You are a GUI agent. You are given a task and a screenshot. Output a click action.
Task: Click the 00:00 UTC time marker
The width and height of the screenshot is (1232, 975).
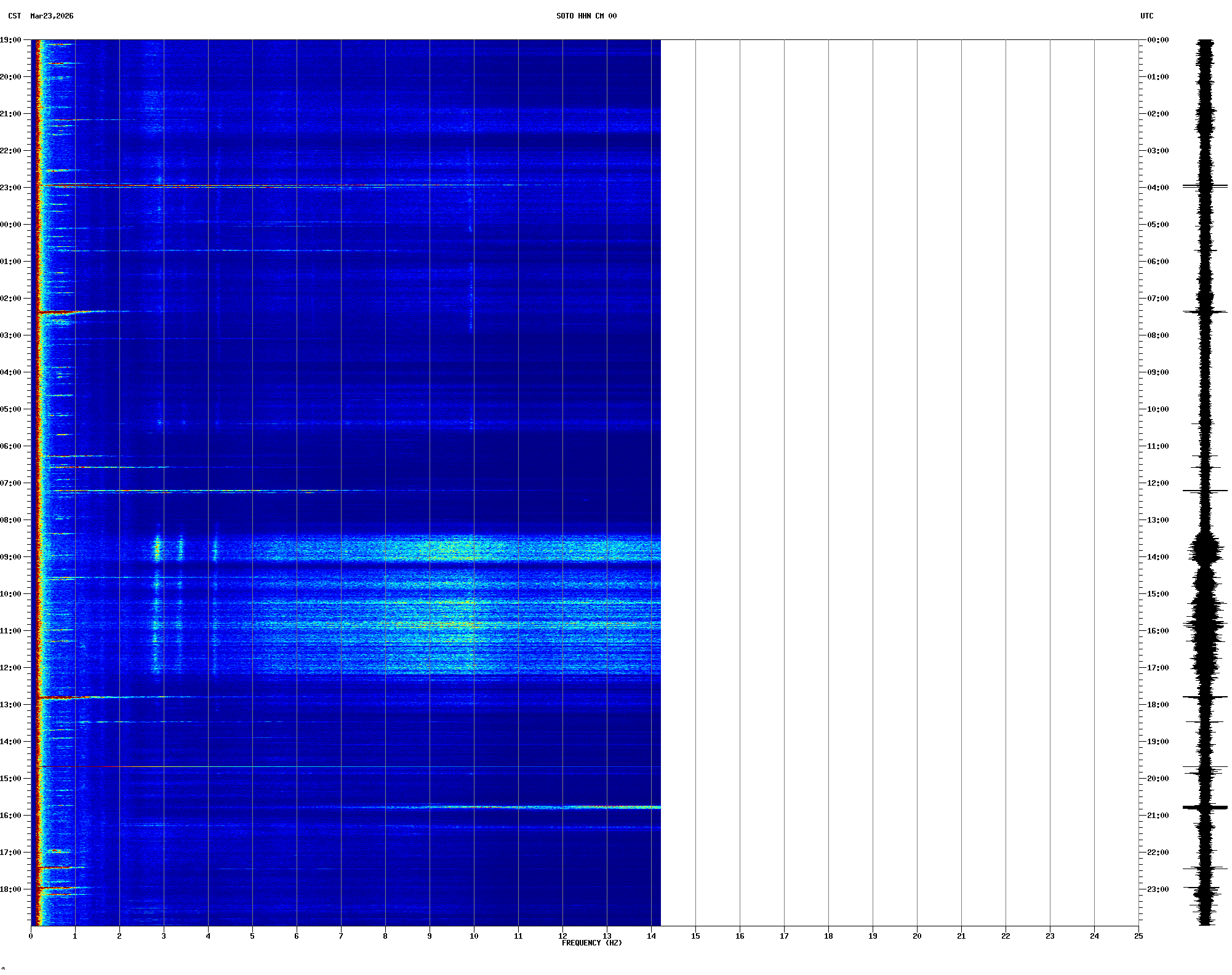pyautogui.click(x=1158, y=40)
